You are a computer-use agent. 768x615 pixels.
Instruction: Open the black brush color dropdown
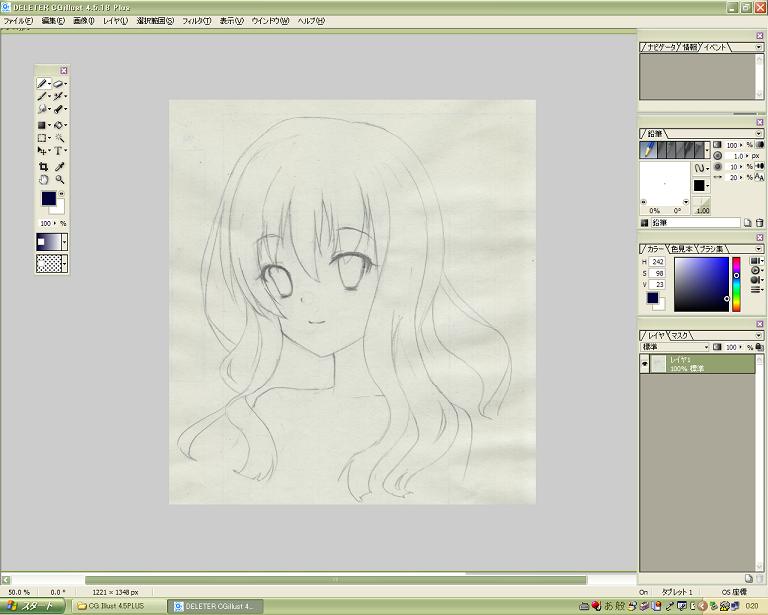(x=701, y=186)
